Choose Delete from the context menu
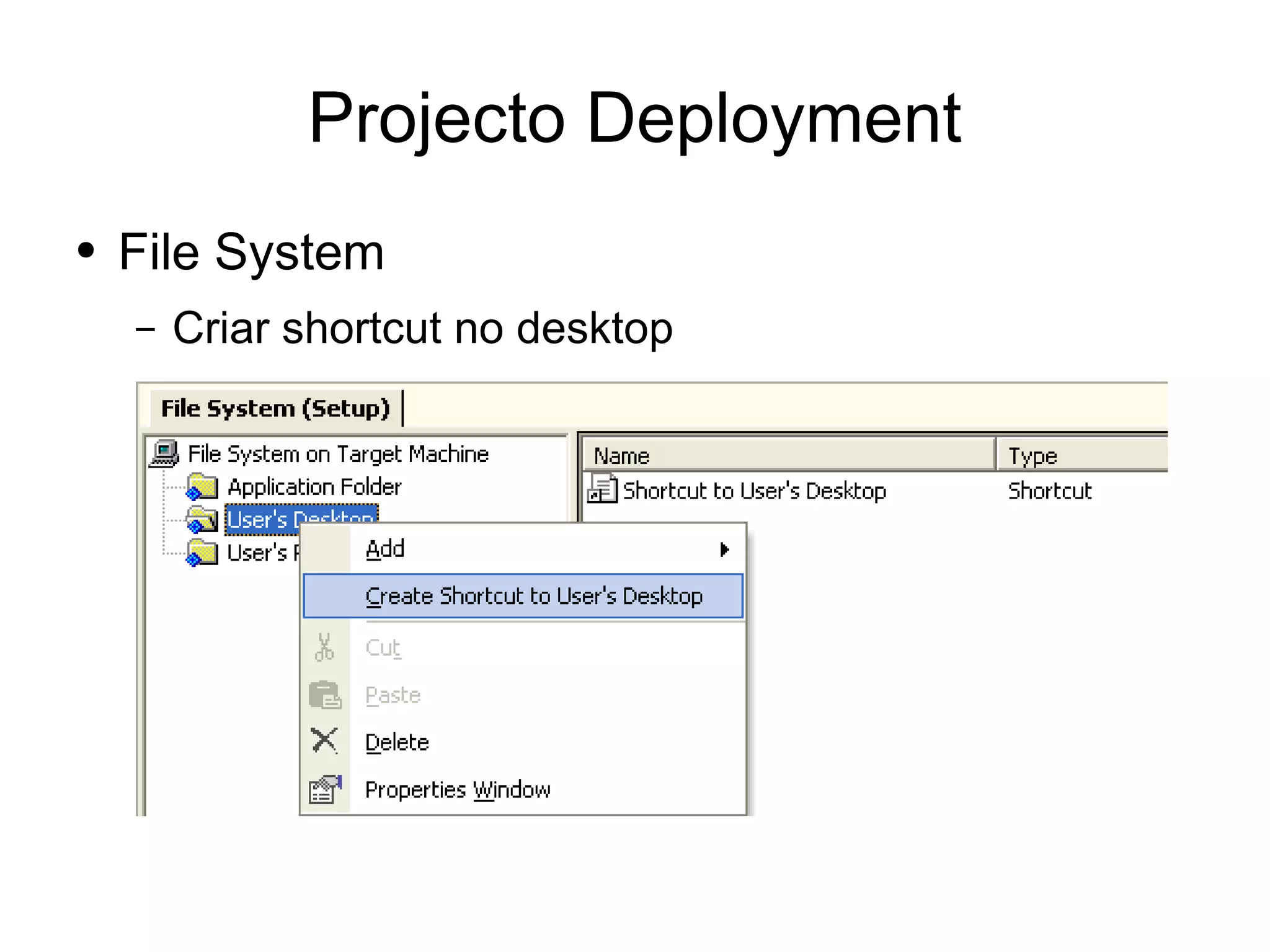Screen dimensions: 1270x952 point(523,742)
